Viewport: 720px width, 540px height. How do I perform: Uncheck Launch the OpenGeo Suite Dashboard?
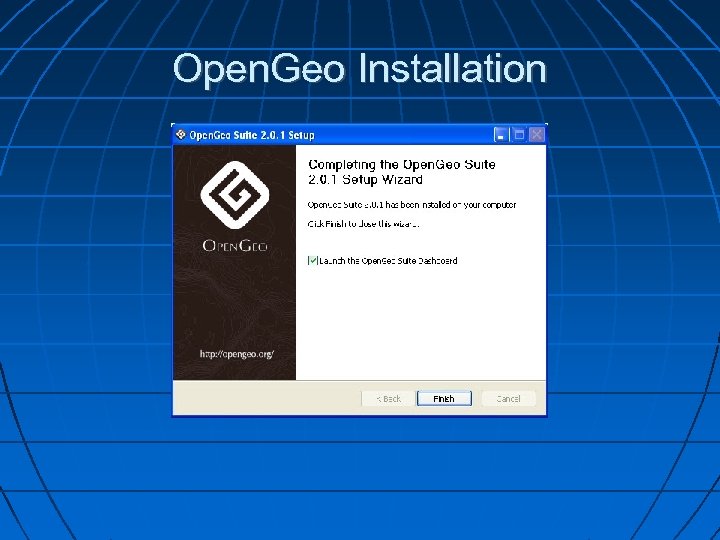pyautogui.click(x=312, y=261)
